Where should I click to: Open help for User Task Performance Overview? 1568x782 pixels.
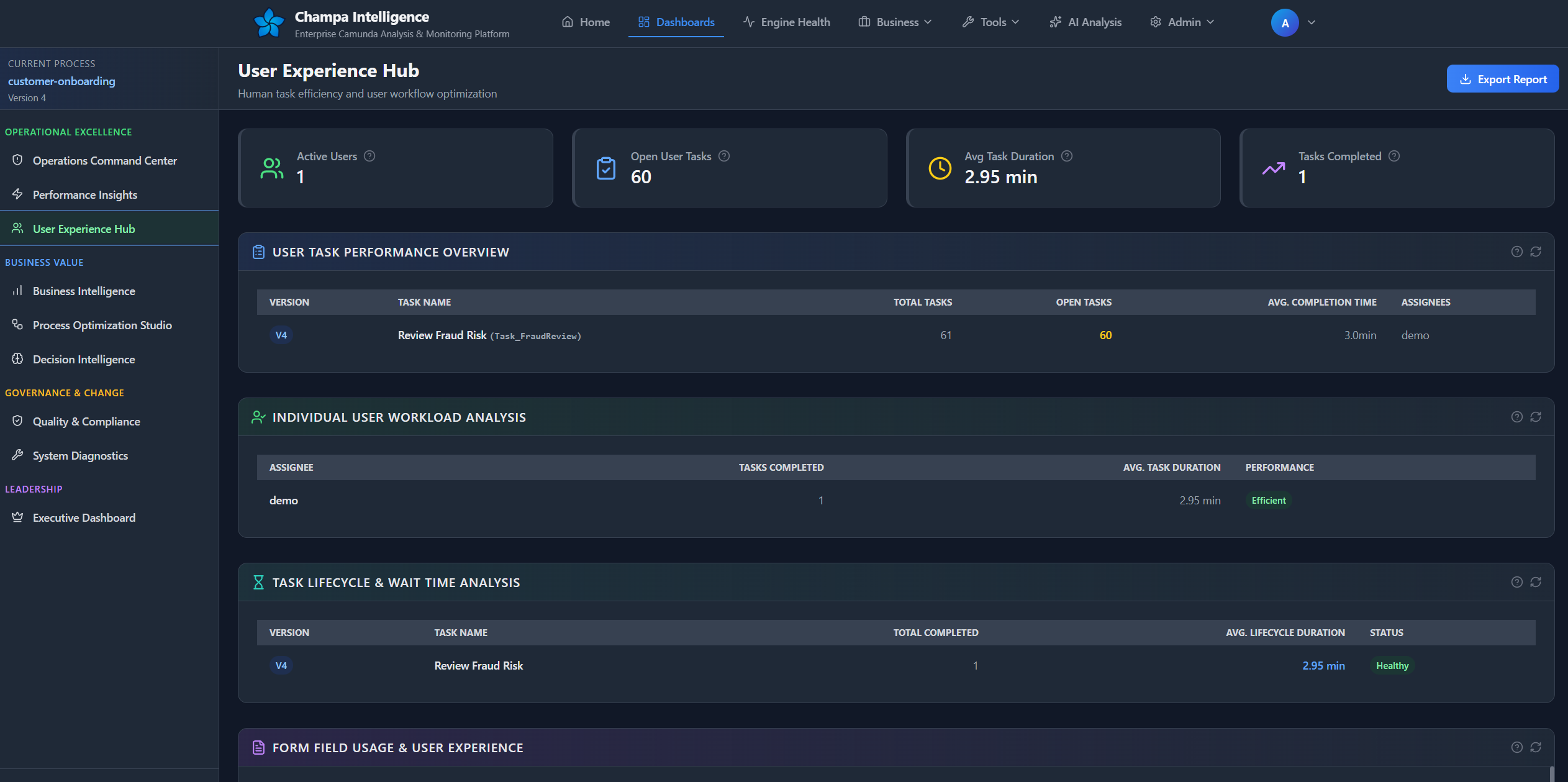pyautogui.click(x=1516, y=252)
